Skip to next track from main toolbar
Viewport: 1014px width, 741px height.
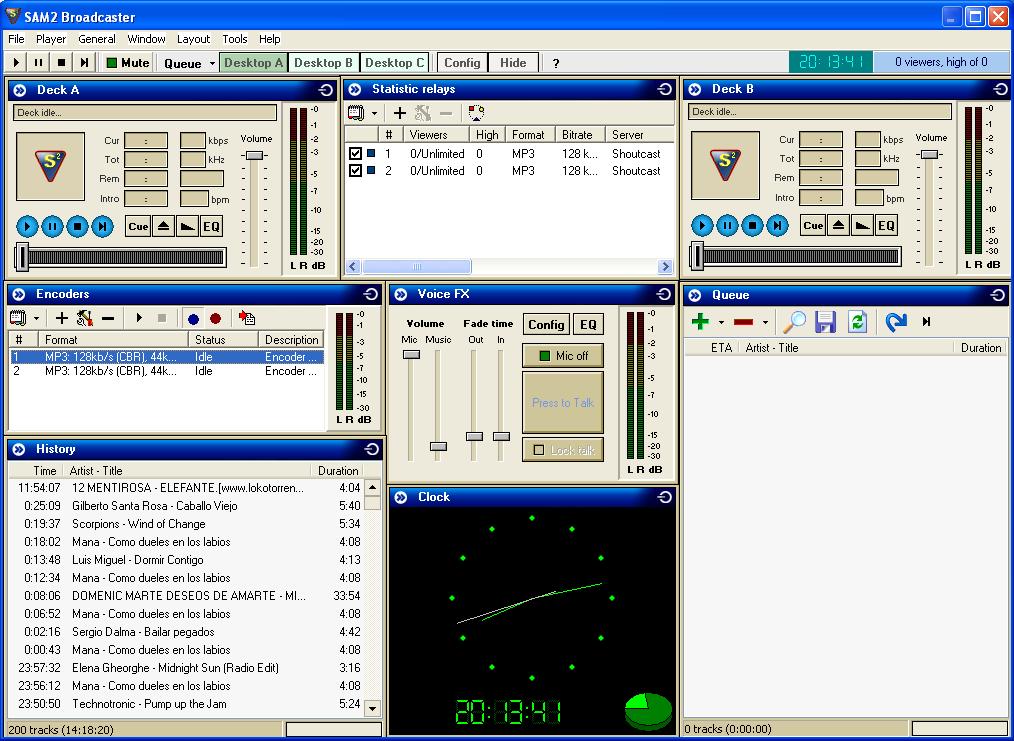click(x=84, y=63)
